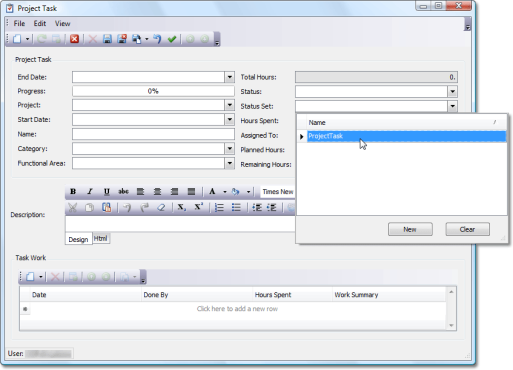
Task: Click the highlight color paint bucket icon
Action: (x=236, y=192)
